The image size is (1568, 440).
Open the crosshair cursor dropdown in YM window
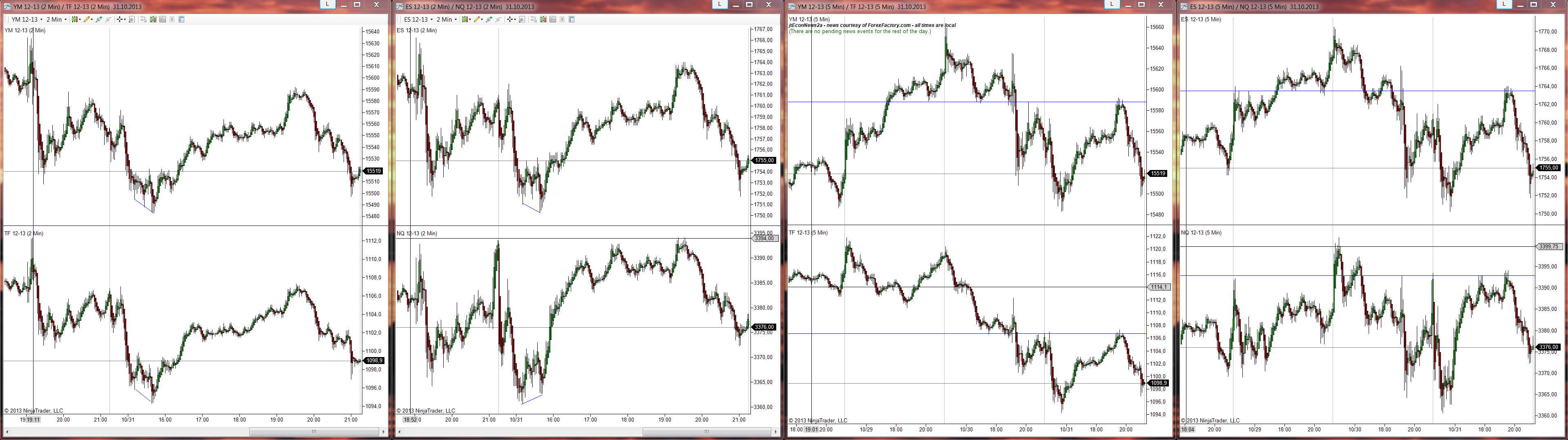(121, 20)
